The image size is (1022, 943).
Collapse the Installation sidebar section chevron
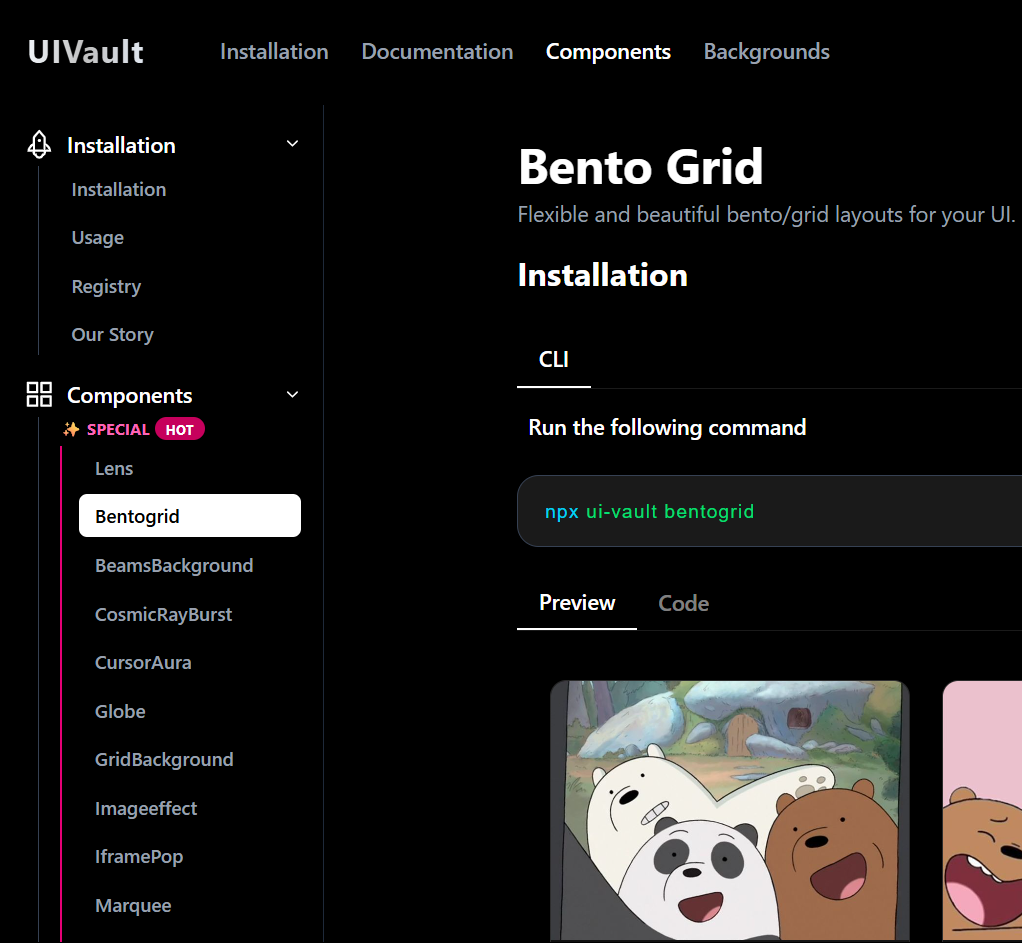pyautogui.click(x=293, y=144)
